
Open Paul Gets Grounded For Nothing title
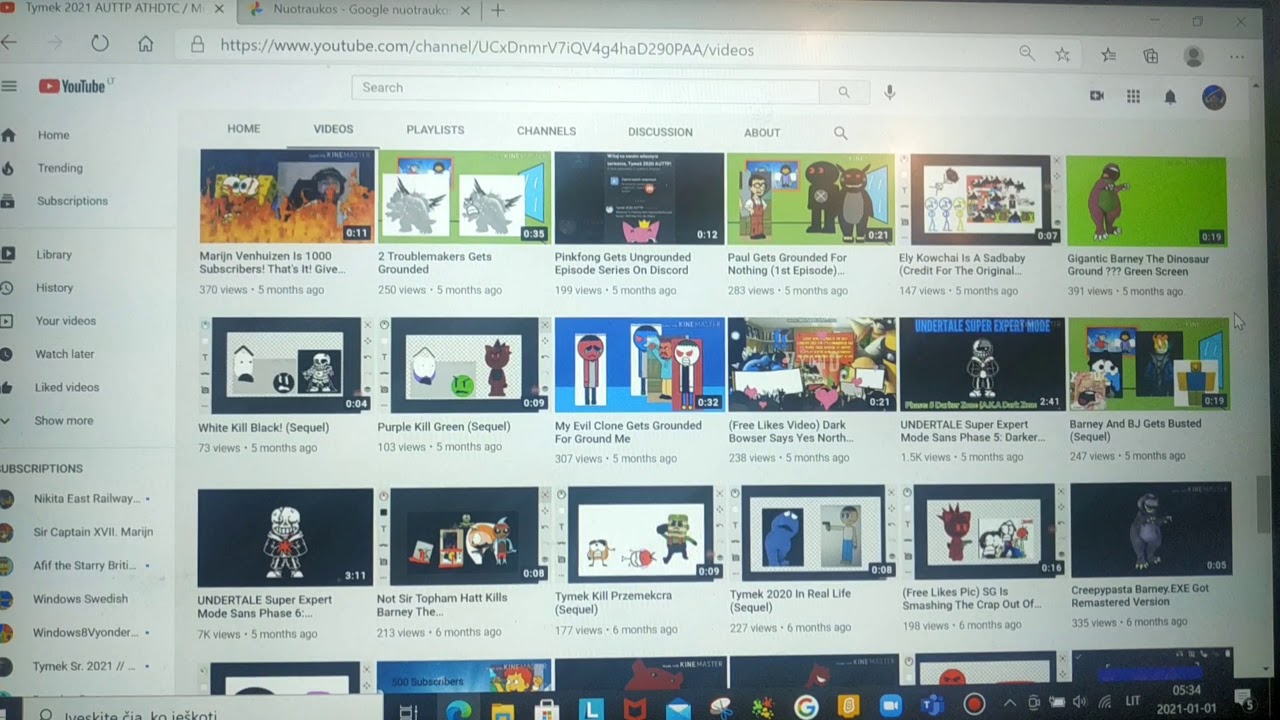pyautogui.click(x=787, y=264)
